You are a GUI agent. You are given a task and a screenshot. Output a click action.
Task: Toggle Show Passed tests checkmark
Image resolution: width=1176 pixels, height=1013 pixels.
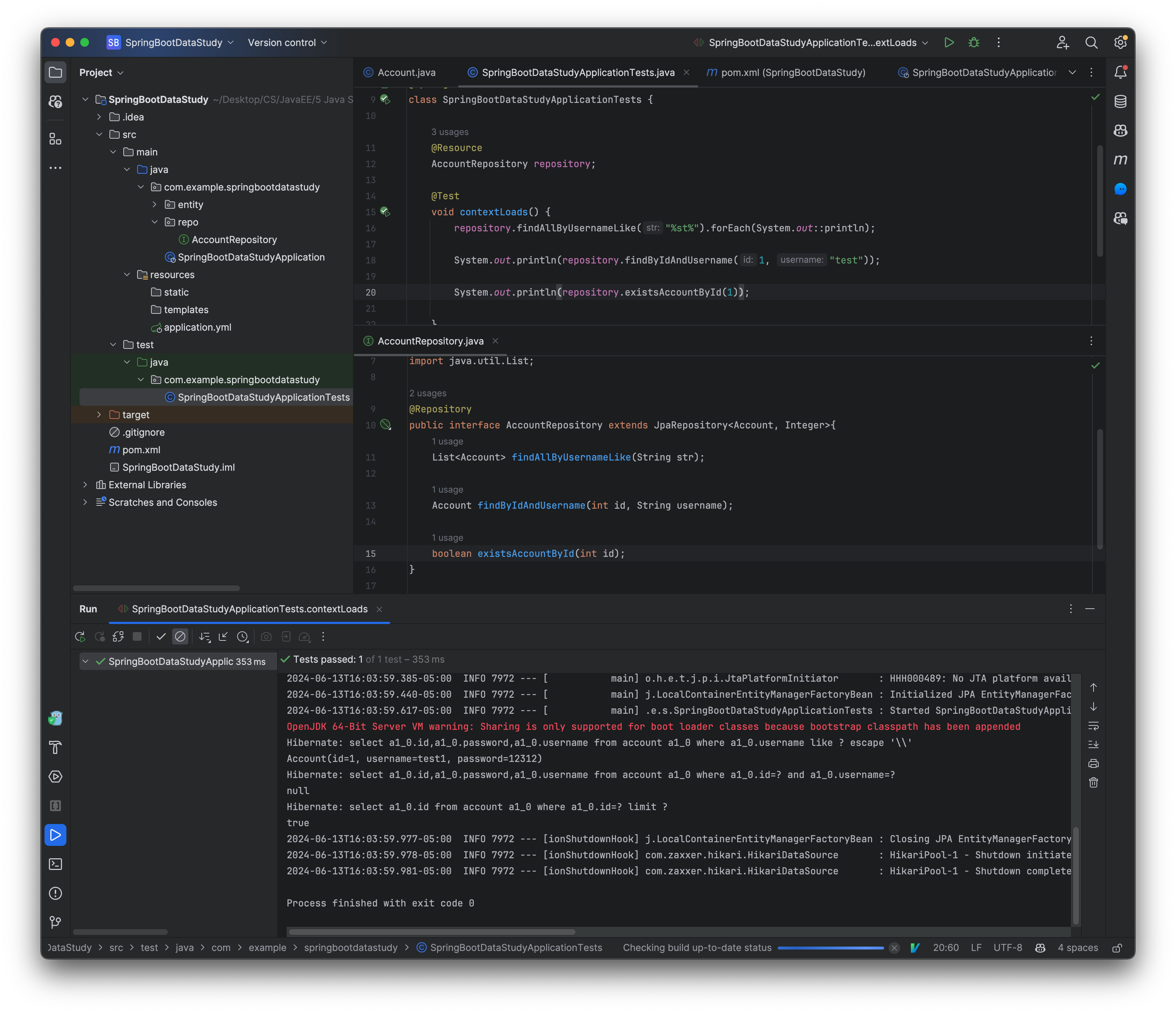click(160, 636)
